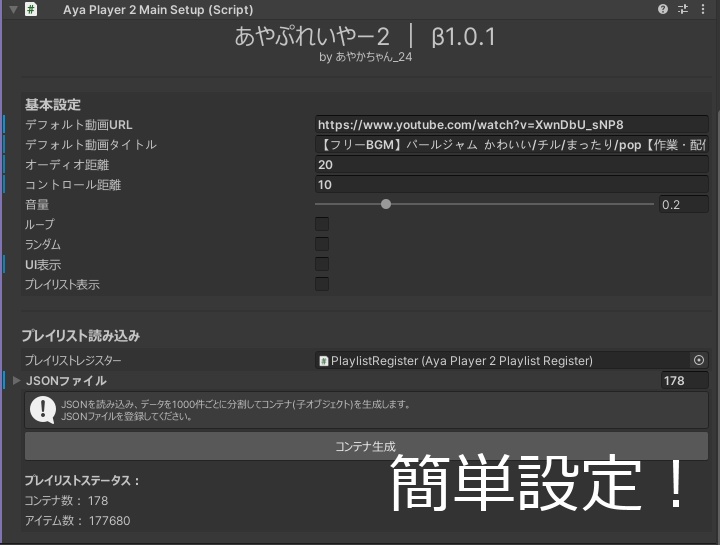Image resolution: width=720 pixels, height=545 pixels.
Task: Click the デフォルト動画タイトル input field
Action: pyautogui.click(x=512, y=145)
